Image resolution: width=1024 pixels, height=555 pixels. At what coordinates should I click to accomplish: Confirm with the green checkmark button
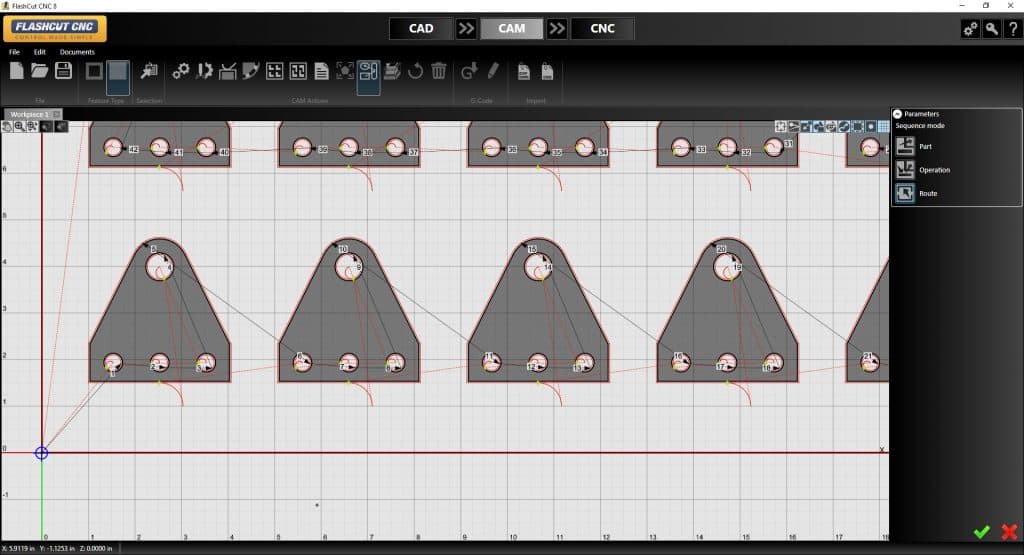[982, 532]
